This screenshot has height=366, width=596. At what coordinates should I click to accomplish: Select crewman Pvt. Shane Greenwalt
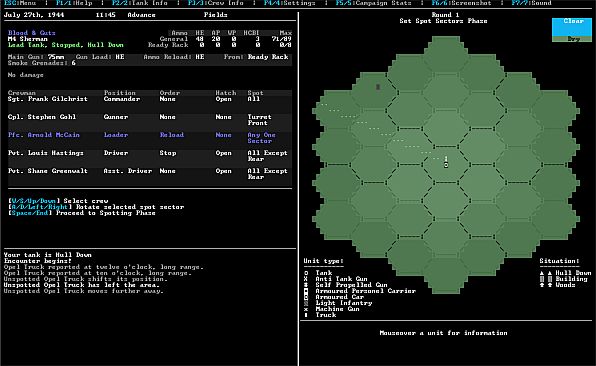pyautogui.click(x=48, y=171)
